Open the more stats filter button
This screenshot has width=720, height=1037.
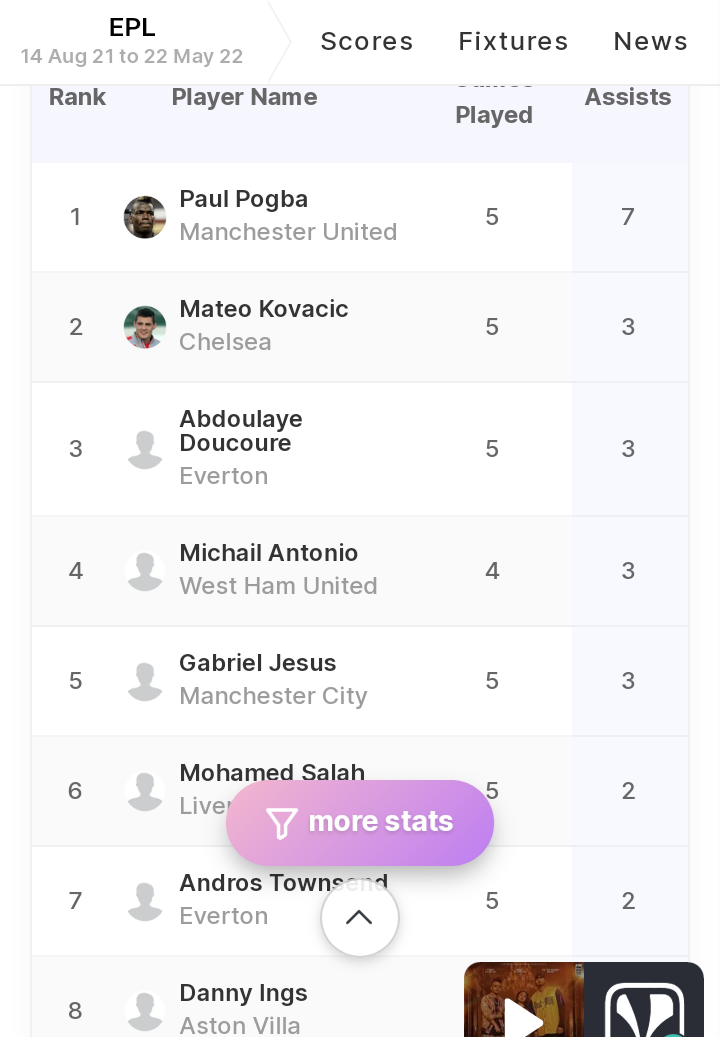pyautogui.click(x=360, y=822)
